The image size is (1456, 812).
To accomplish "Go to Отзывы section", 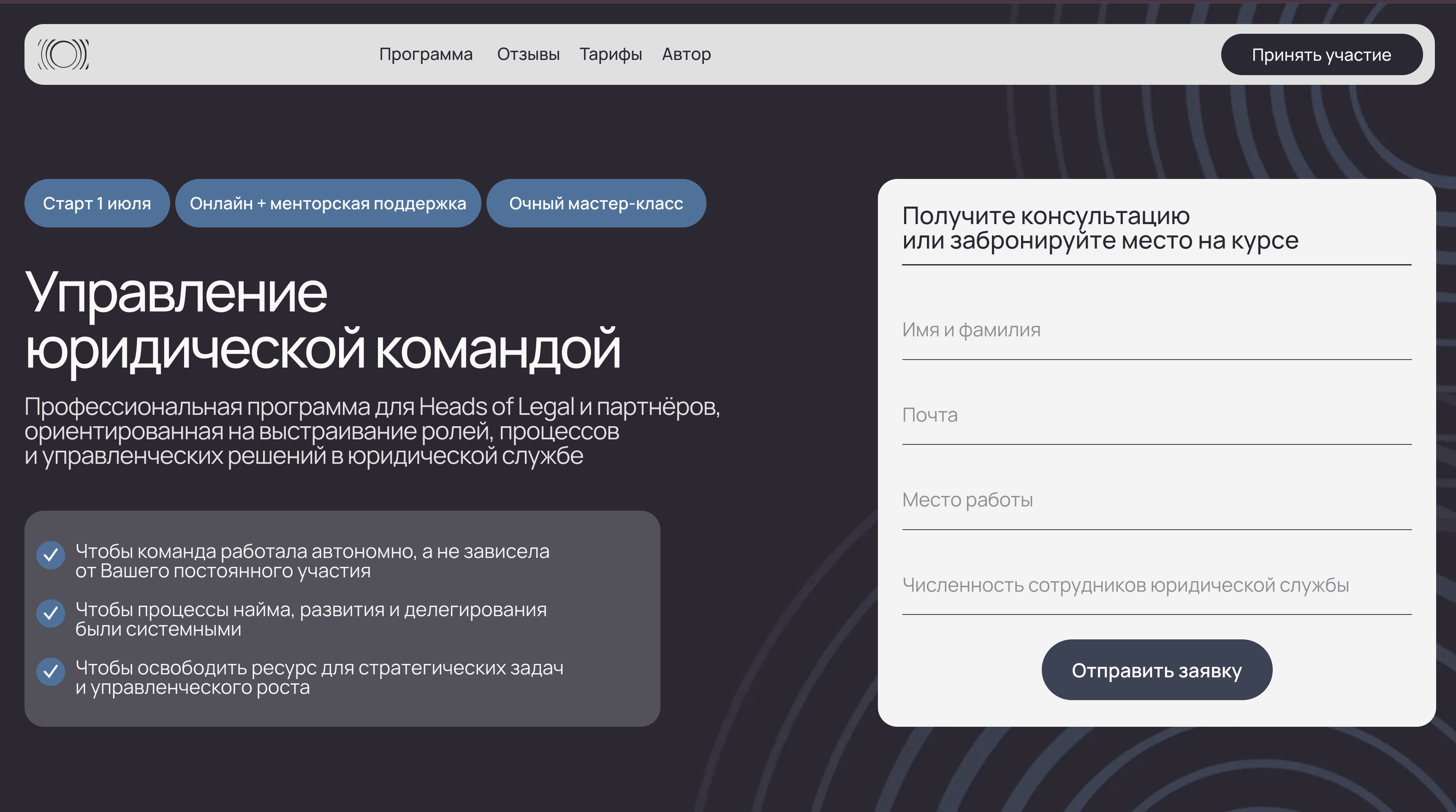I will 528,54.
